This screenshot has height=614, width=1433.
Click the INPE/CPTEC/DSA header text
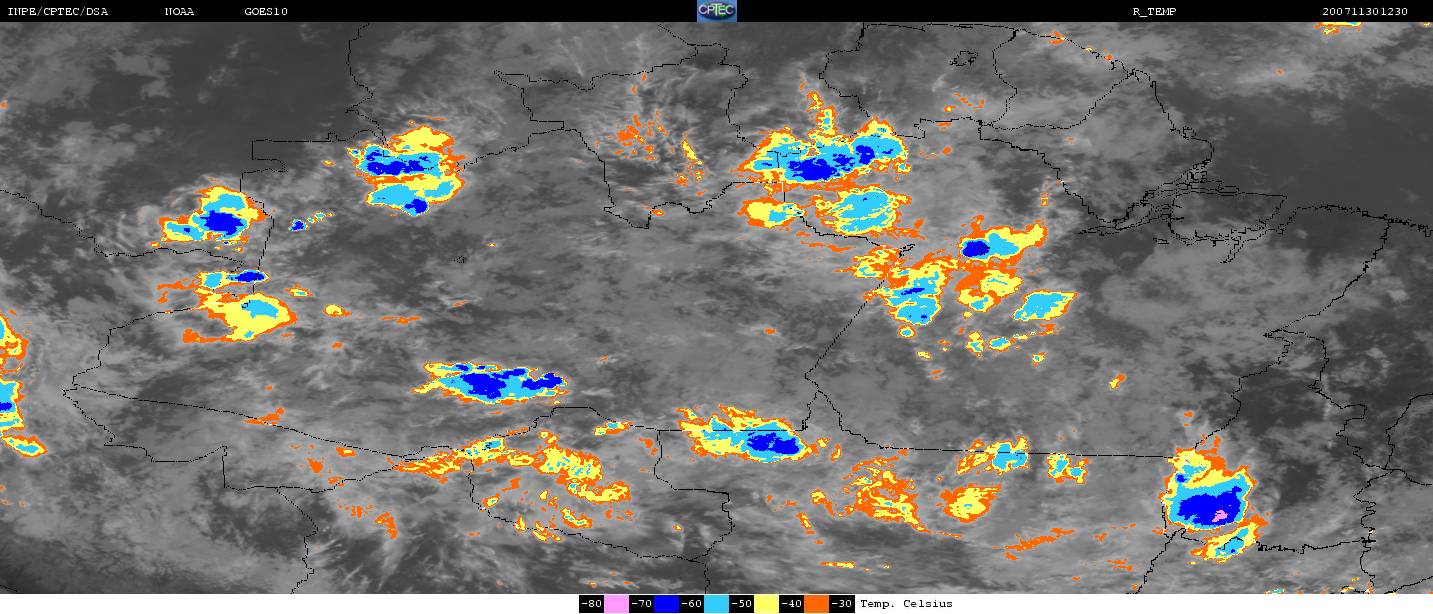pyautogui.click(x=57, y=12)
